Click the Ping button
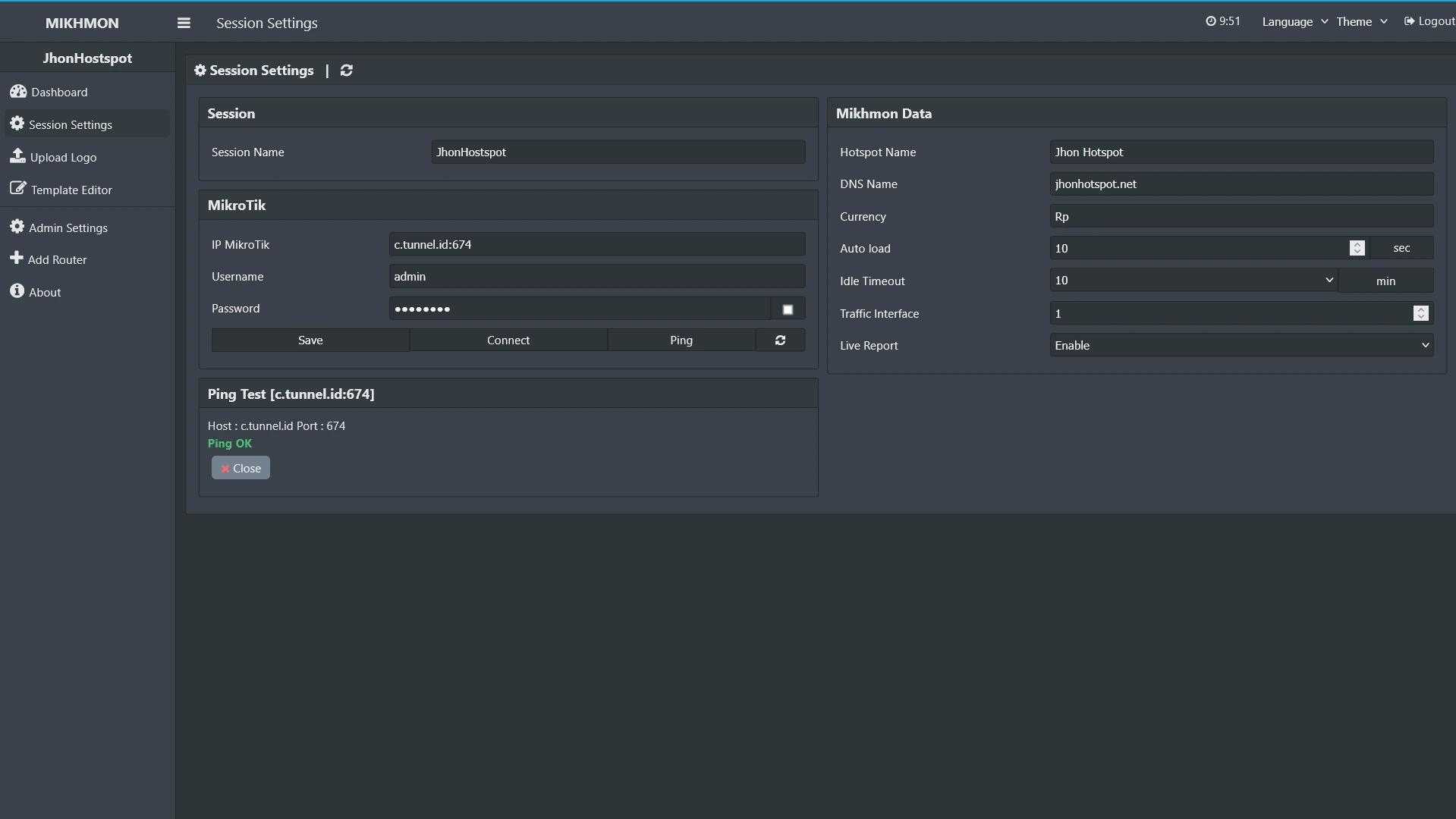The width and height of the screenshot is (1456, 819). (x=681, y=340)
